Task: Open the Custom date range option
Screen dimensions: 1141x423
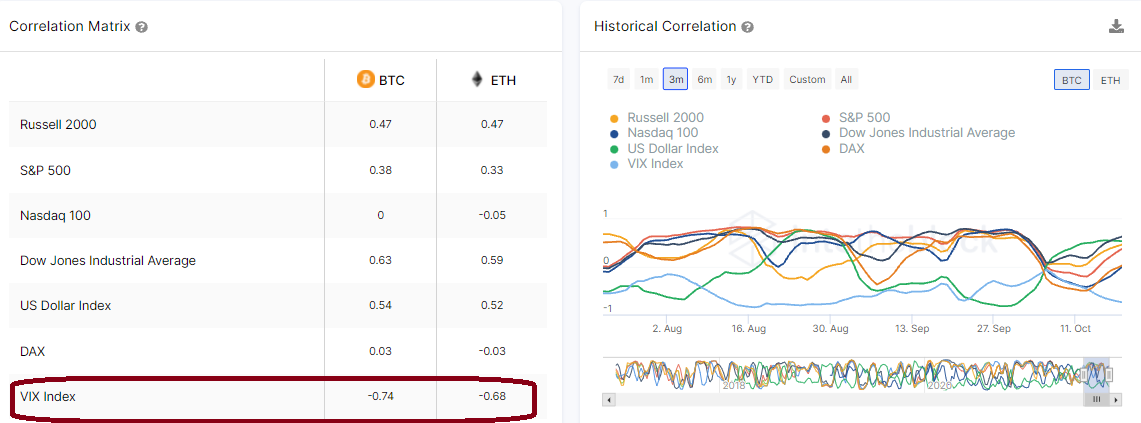Action: [808, 79]
